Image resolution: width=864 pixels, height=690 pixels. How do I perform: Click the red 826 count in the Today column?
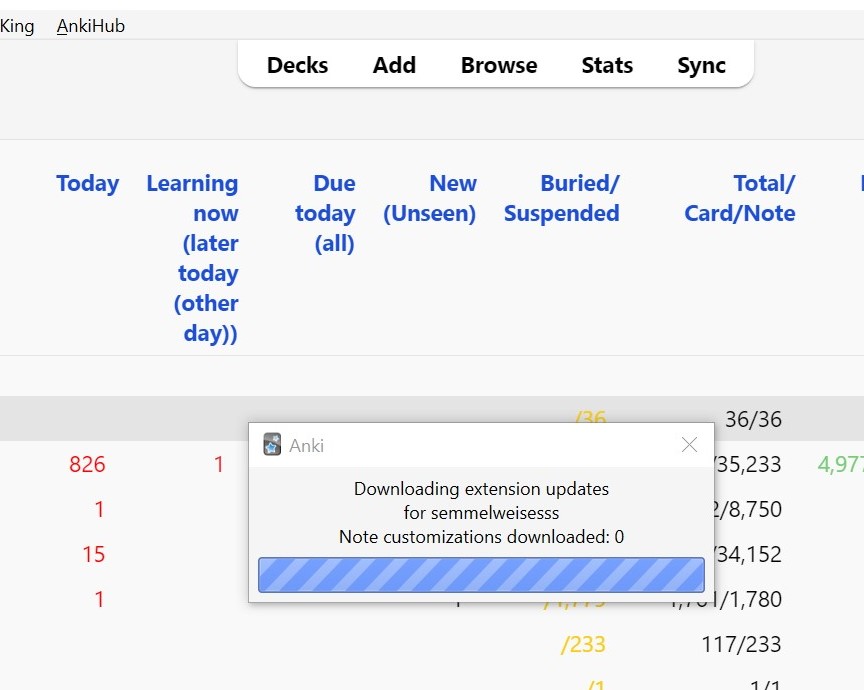[87, 464]
